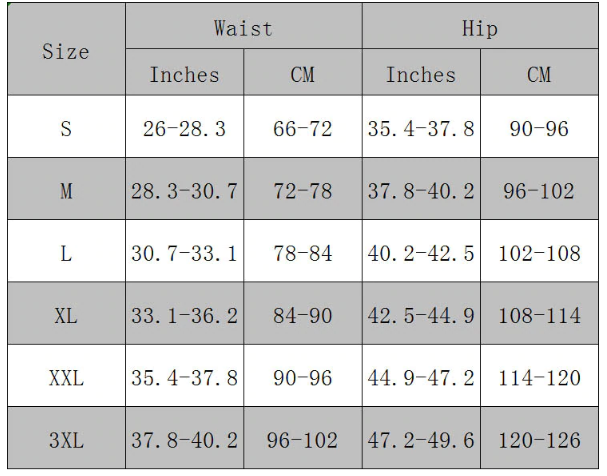Viewport: 607px width, 476px height.
Task: Click the Size header cell
Action: (66, 49)
